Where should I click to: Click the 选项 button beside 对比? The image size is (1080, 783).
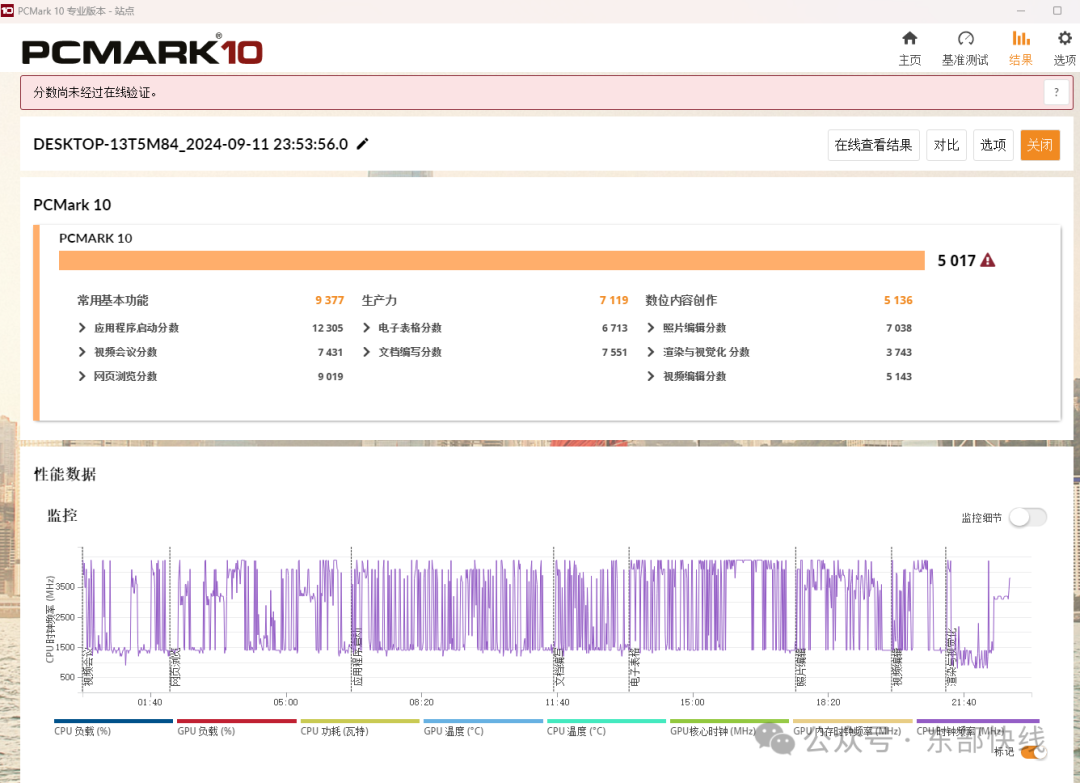point(993,145)
